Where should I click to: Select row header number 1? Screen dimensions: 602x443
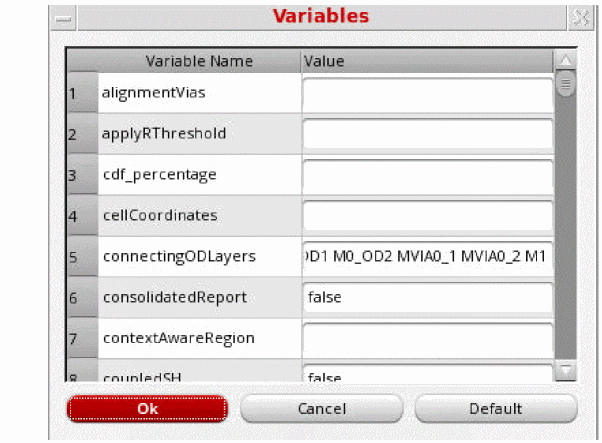tap(83, 93)
